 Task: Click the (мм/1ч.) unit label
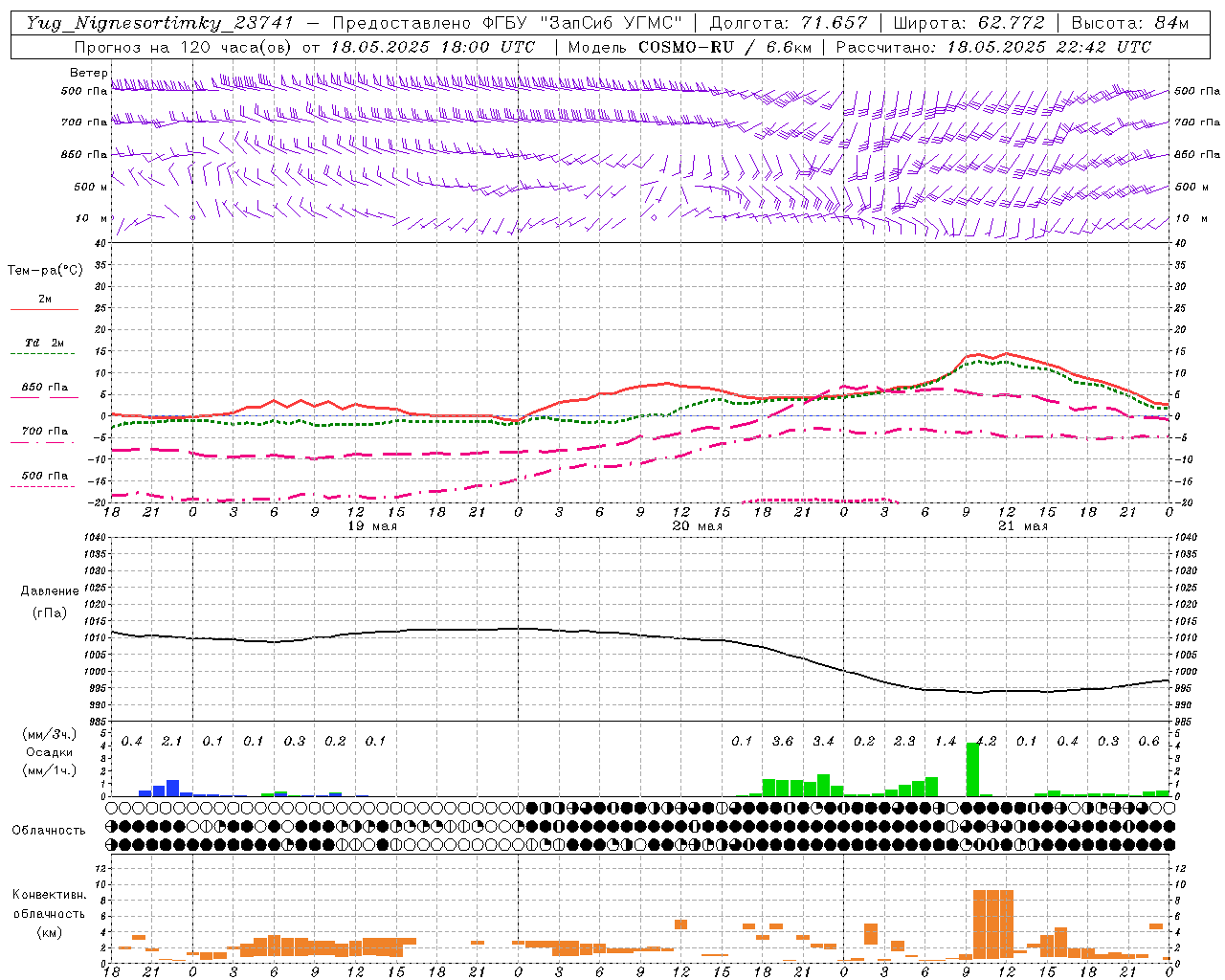click(x=50, y=771)
